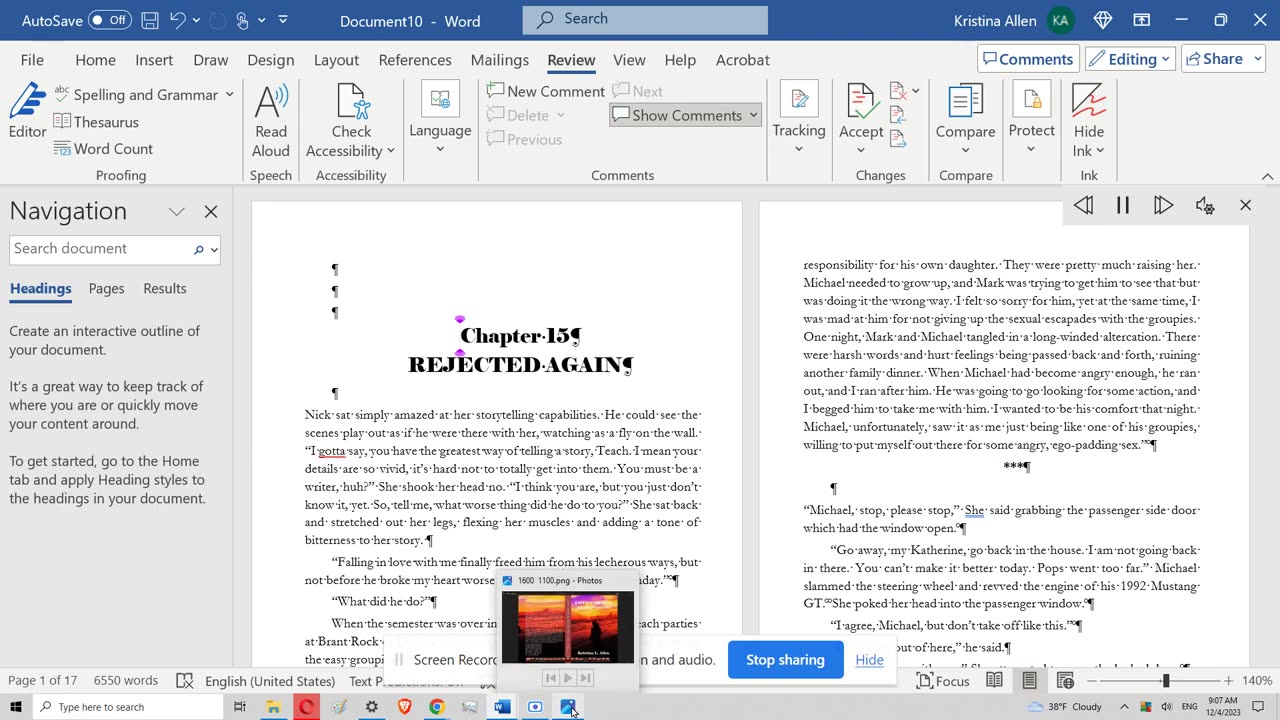
Task: Pause Read Aloud playback
Action: (x=1123, y=205)
